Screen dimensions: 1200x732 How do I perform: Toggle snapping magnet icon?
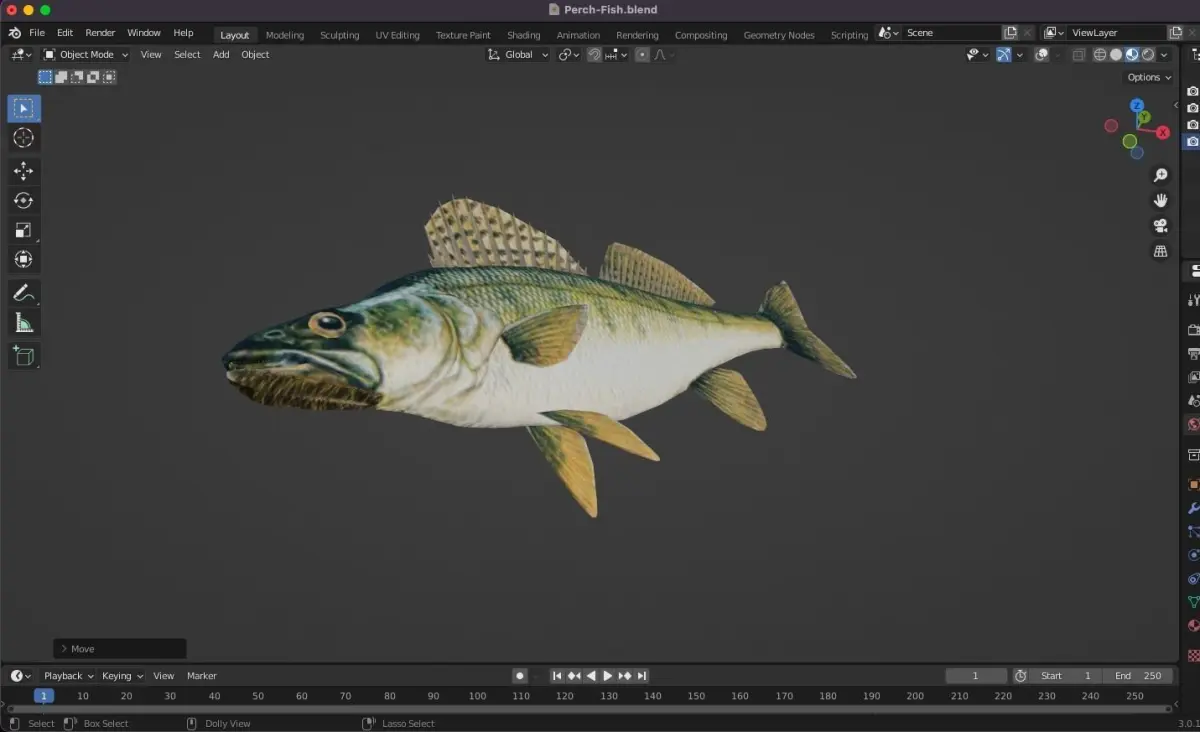click(594, 55)
